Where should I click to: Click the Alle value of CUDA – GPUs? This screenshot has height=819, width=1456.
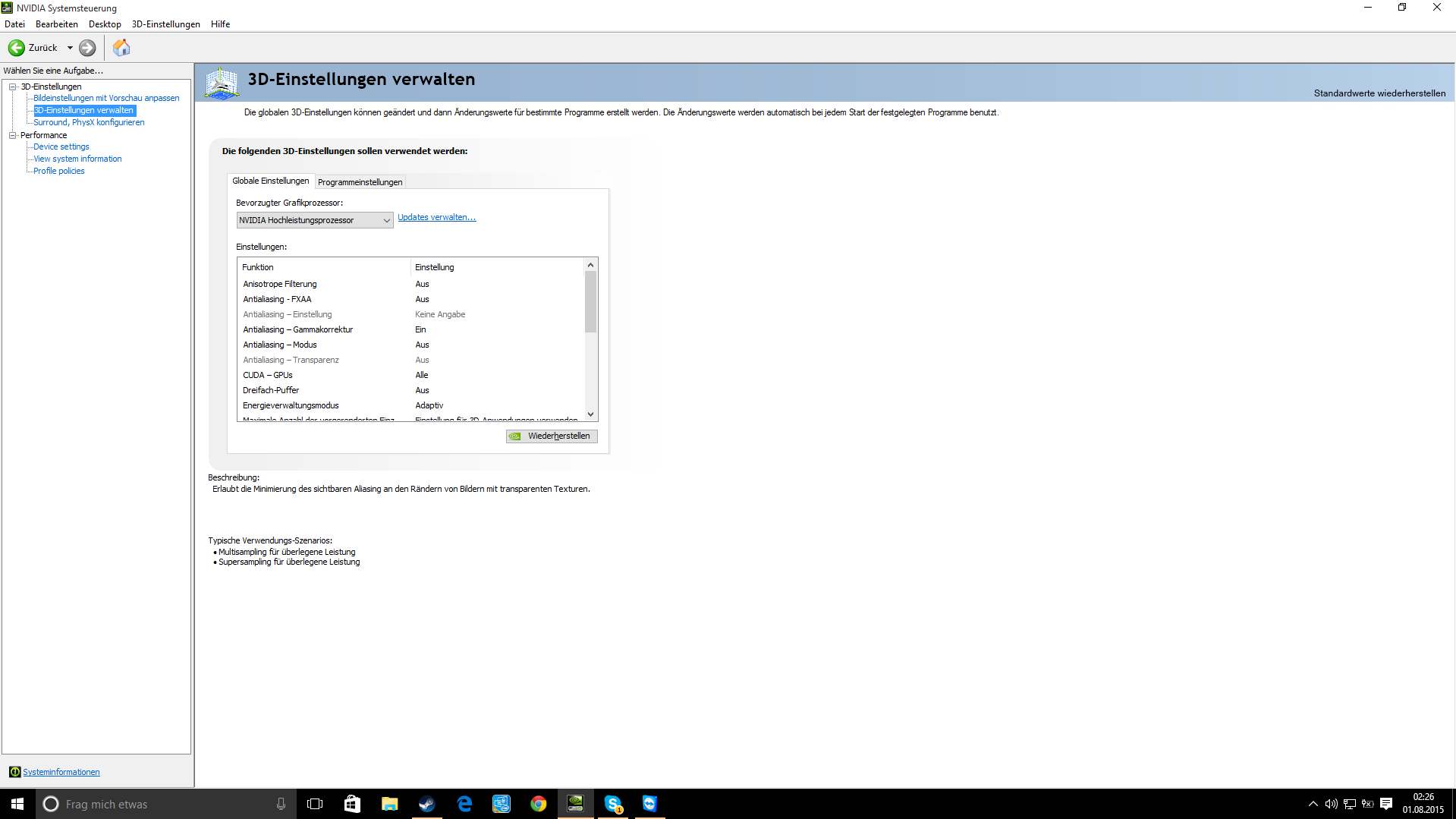[x=422, y=375]
